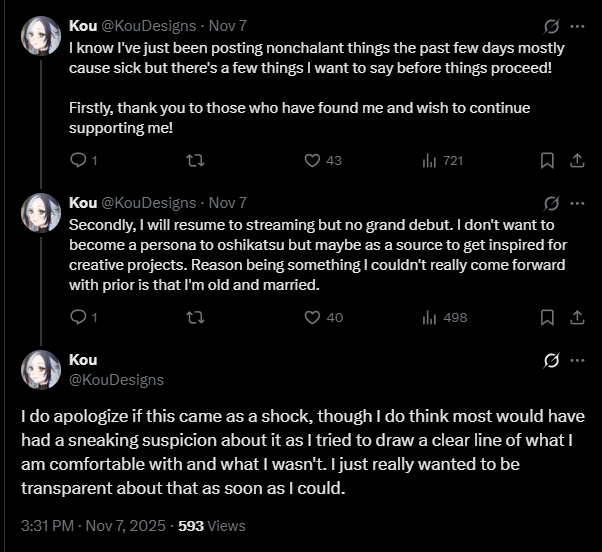602x552 pixels.
Task: Share the first tweet in thread
Action: pos(576,160)
